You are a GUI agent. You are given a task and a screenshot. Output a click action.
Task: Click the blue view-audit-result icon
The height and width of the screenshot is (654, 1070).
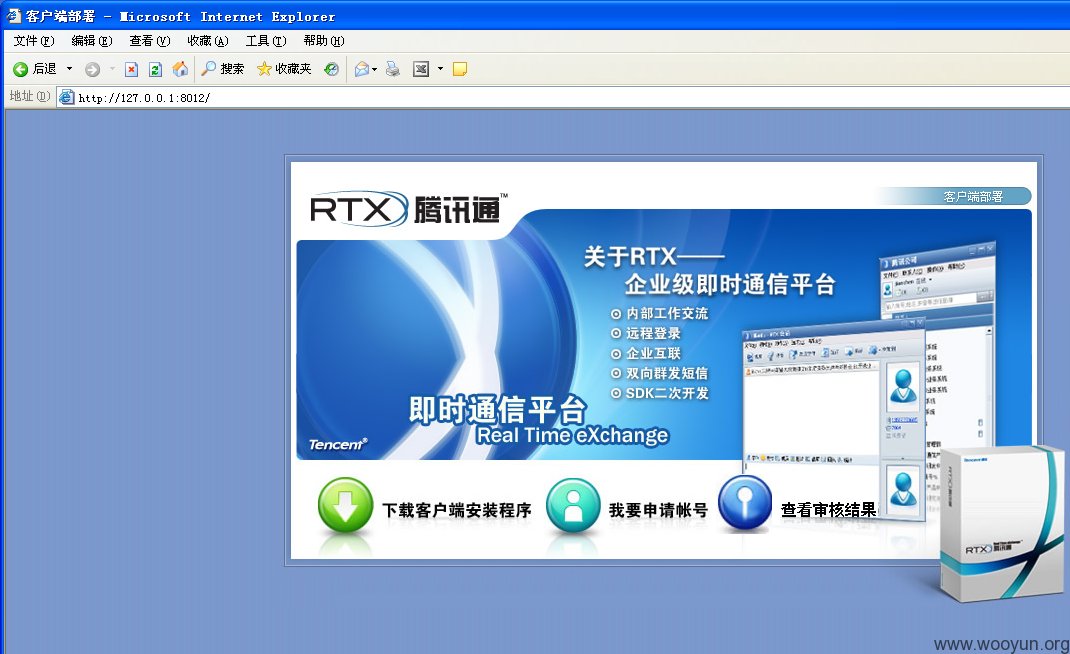[x=745, y=504]
